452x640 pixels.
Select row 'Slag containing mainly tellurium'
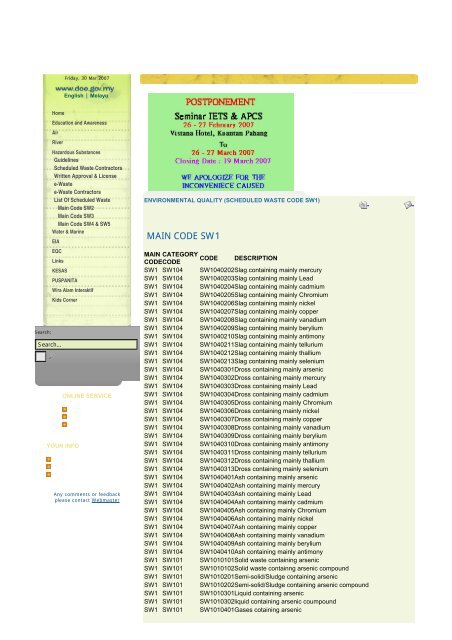pos(233,344)
